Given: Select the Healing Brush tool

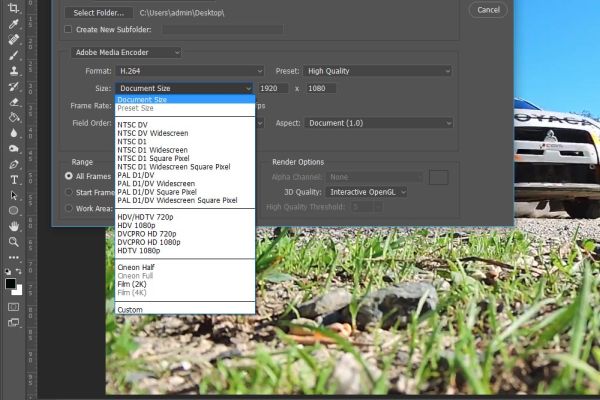Looking at the screenshot, I should [13, 39].
